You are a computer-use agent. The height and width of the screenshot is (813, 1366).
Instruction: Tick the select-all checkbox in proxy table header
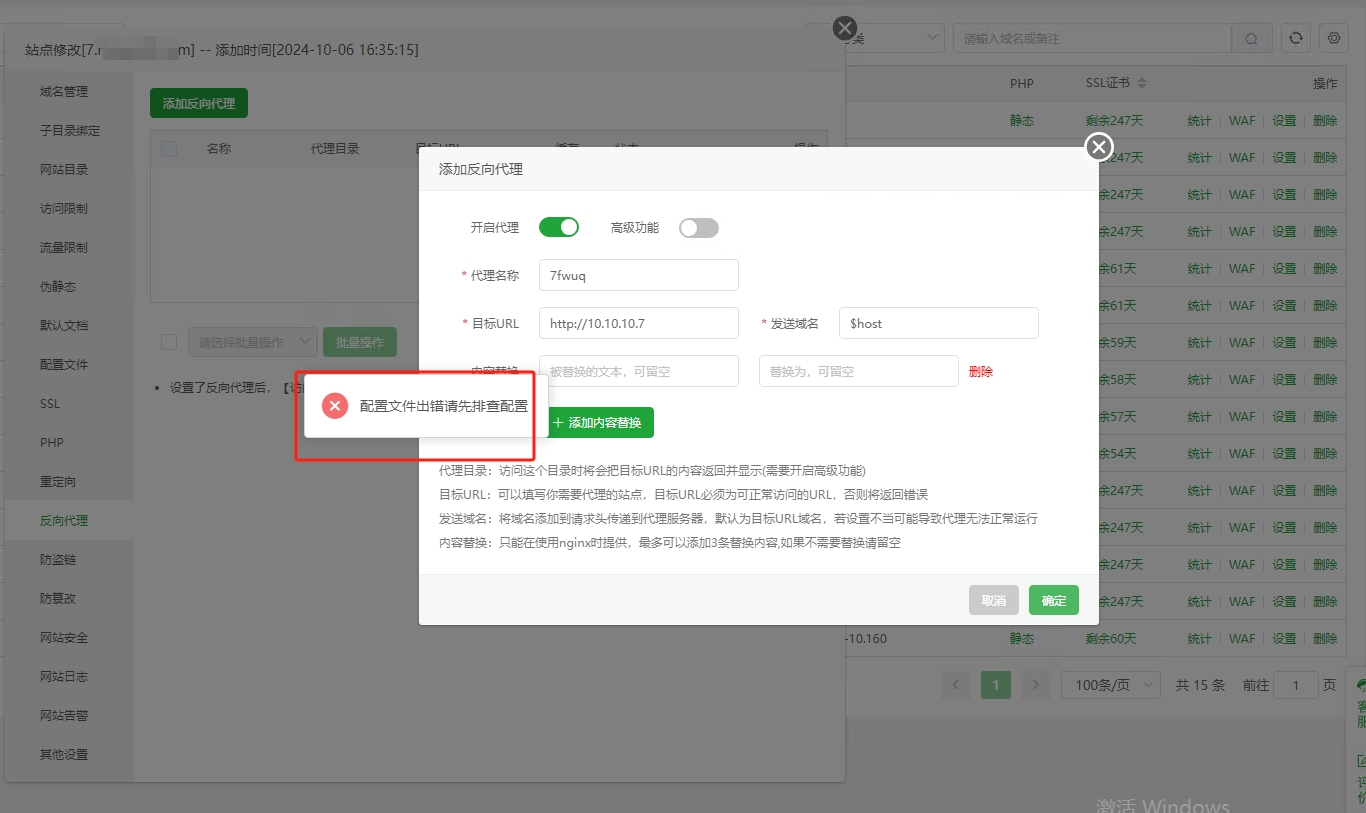tap(169, 148)
